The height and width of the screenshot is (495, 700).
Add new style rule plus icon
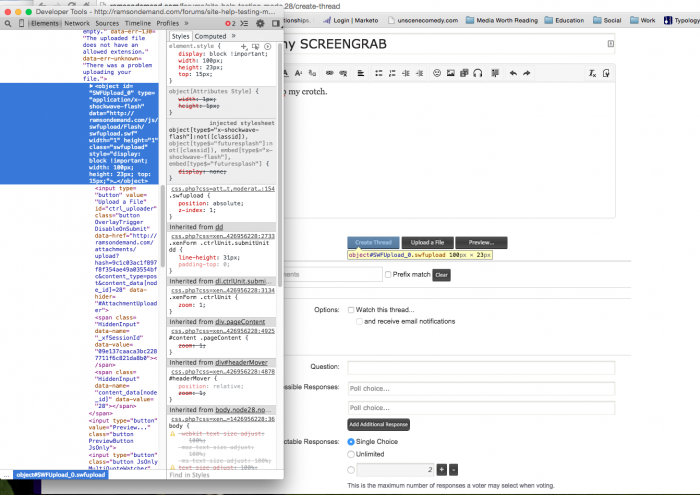tap(244, 46)
